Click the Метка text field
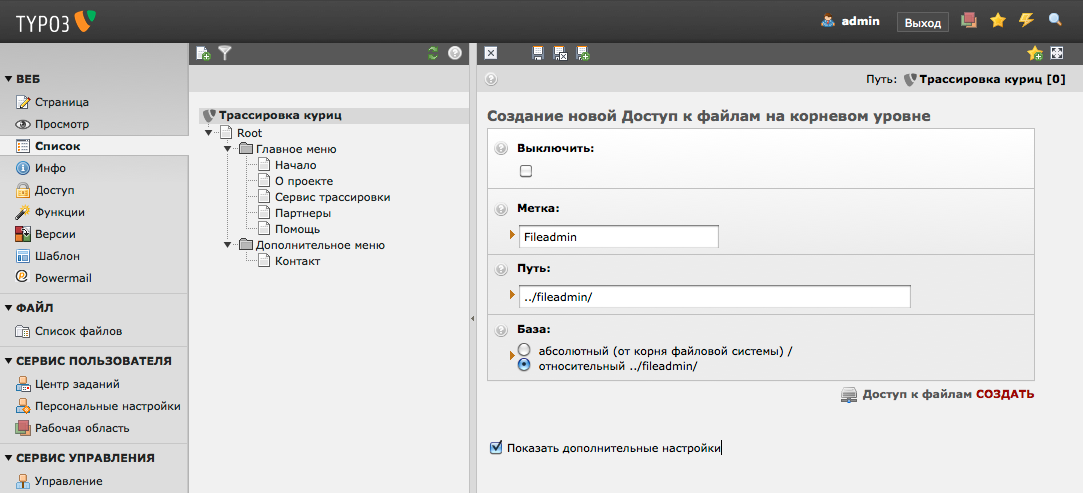 coord(618,237)
